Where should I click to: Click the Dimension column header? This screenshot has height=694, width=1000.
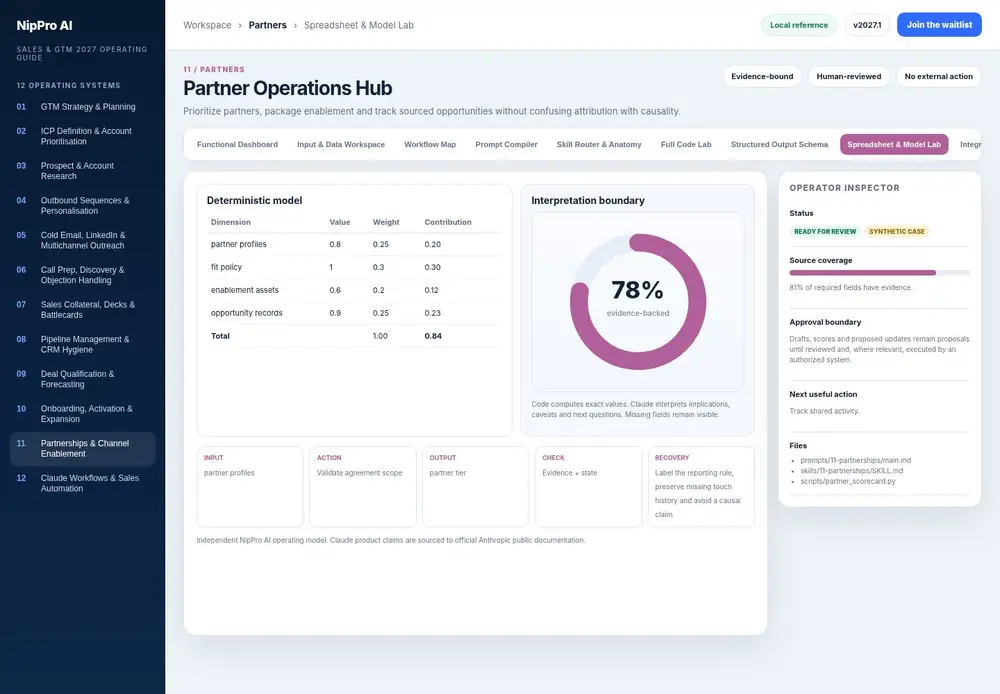pyautogui.click(x=231, y=222)
